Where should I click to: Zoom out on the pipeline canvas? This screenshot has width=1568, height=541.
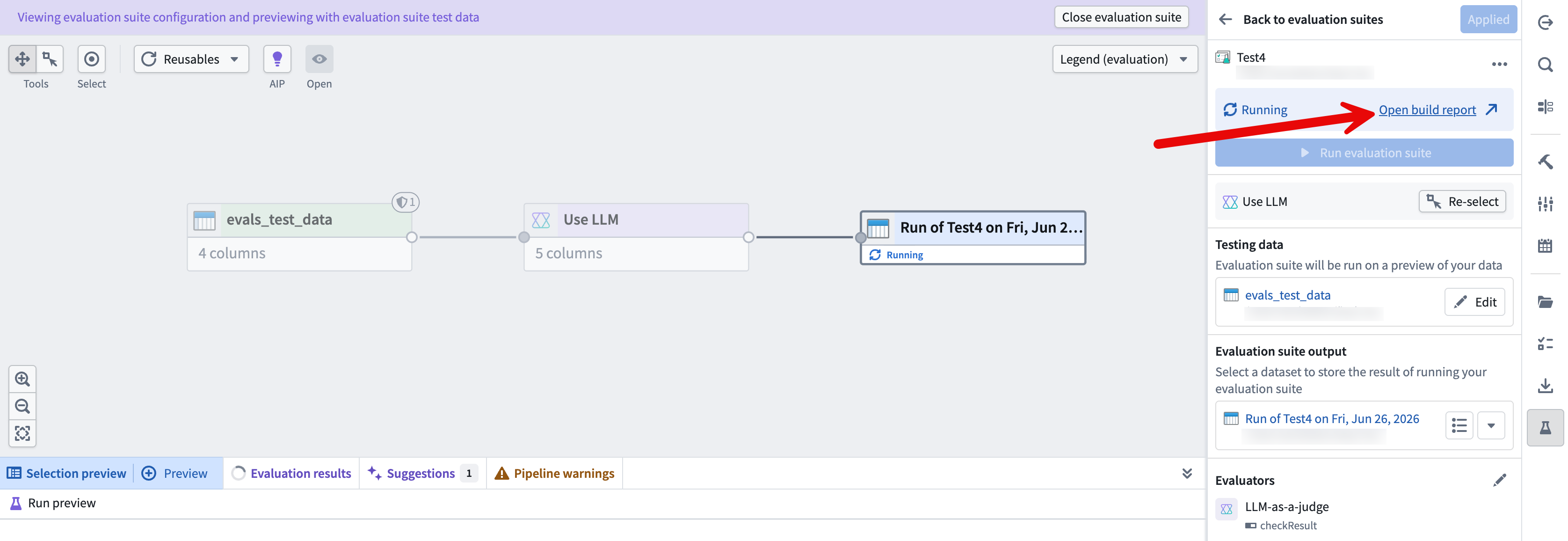(x=22, y=406)
